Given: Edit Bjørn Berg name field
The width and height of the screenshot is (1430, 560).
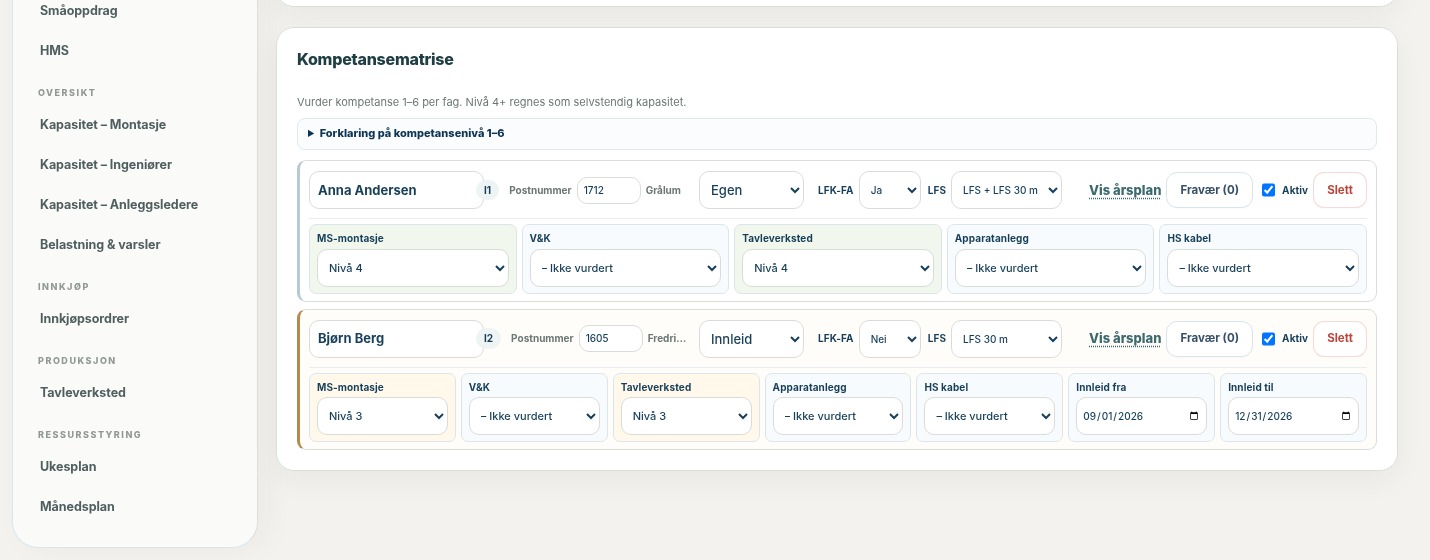Looking at the screenshot, I should pos(396,338).
